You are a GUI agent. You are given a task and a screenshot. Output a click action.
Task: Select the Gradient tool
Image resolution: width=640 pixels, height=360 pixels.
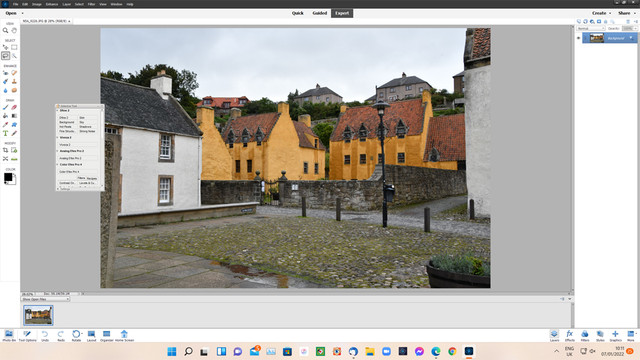tap(14, 116)
